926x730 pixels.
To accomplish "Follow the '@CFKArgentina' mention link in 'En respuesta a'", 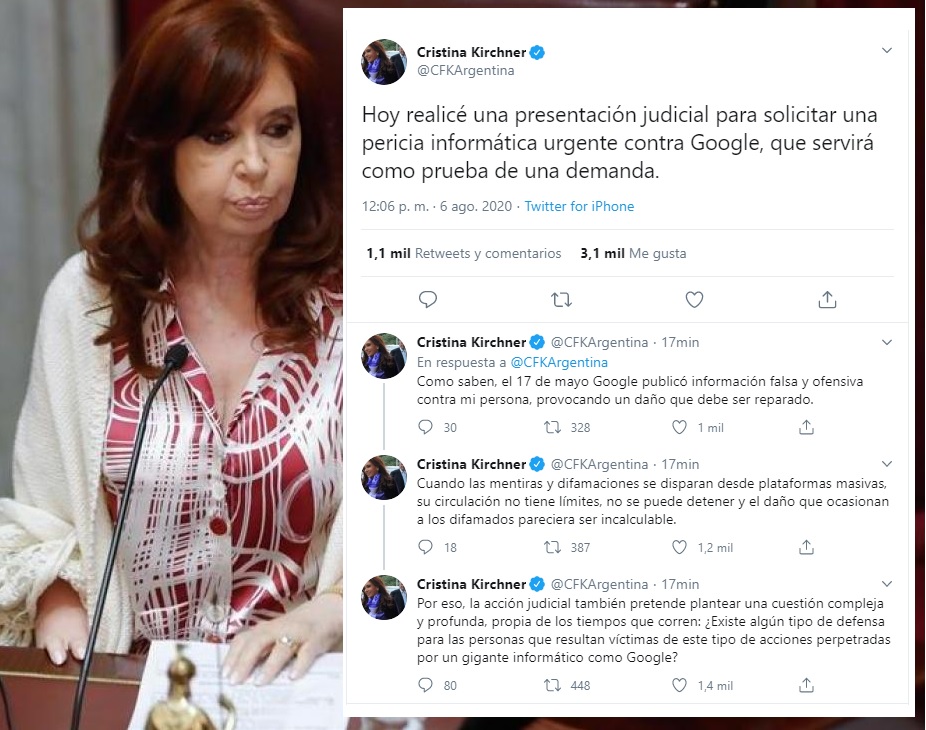I will [x=559, y=362].
